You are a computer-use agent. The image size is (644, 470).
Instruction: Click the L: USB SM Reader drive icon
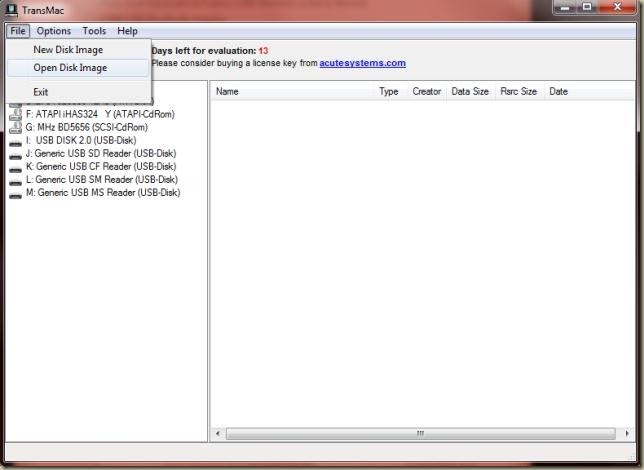(16, 182)
